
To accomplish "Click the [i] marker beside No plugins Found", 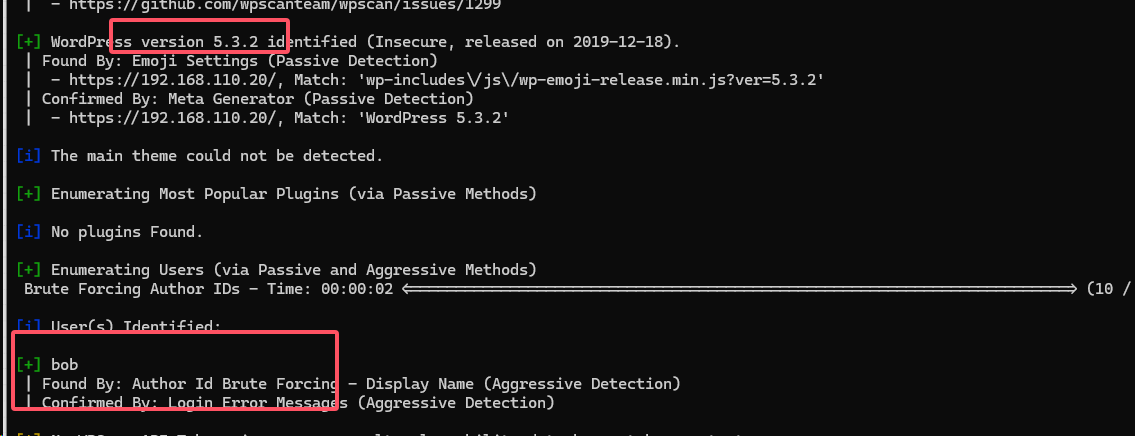I will coord(30,232).
